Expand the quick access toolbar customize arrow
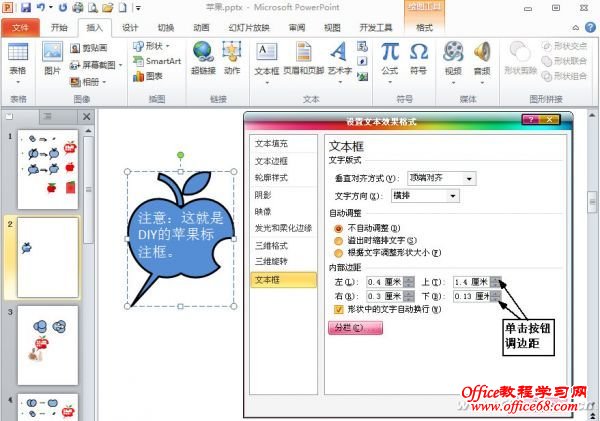600x421 pixels. 138,7
